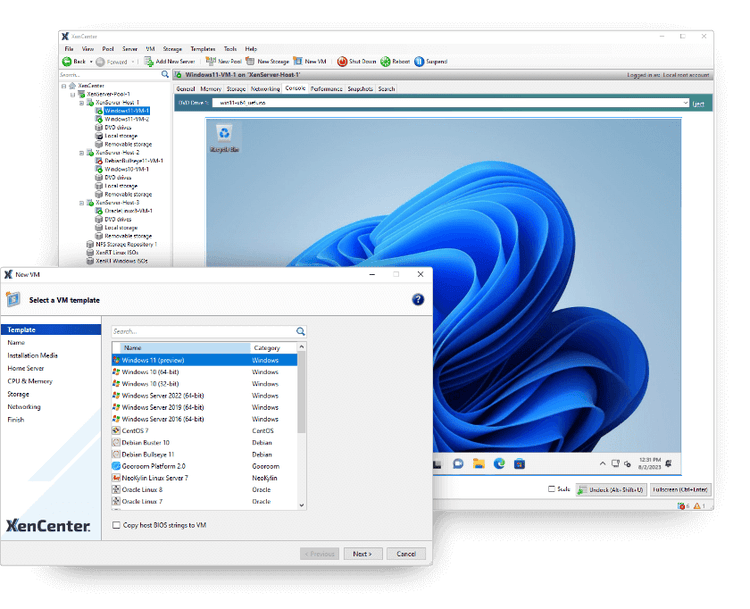750x609 pixels.
Task: Collapse the XenCenter root tree node
Action: click(64, 86)
